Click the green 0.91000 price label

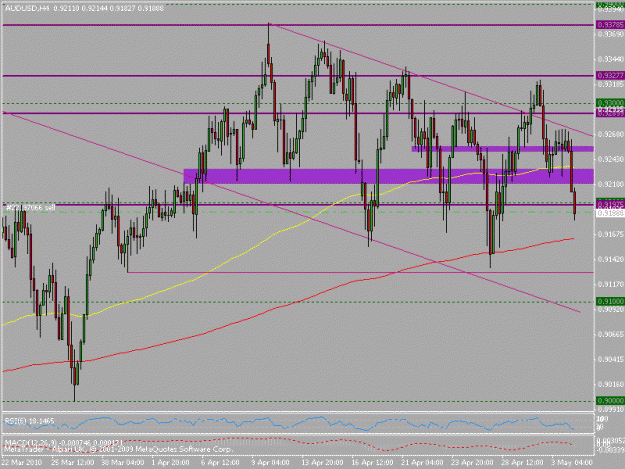[x=610, y=302]
